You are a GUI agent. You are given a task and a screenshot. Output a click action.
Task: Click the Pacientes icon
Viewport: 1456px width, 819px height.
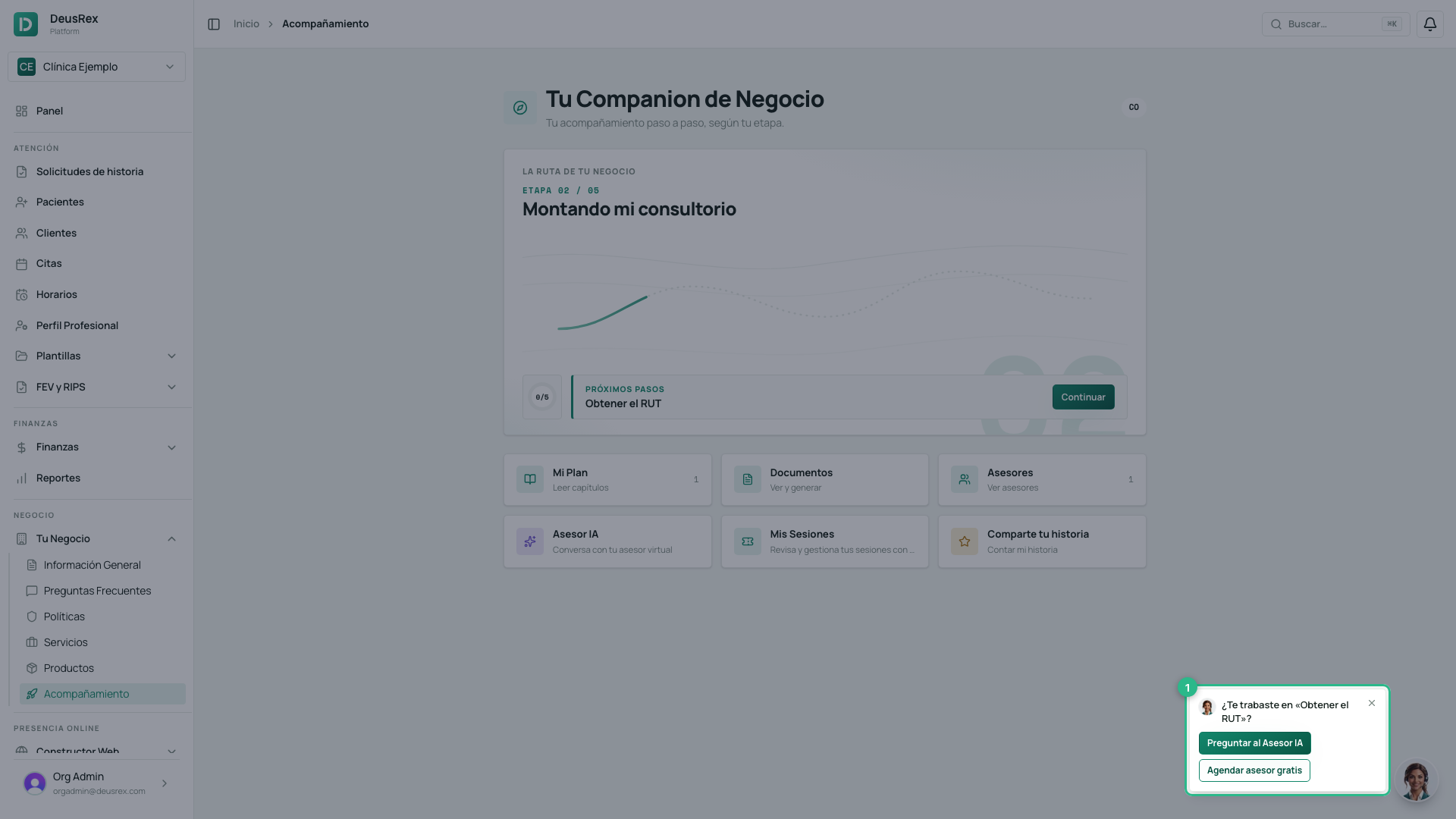pyautogui.click(x=21, y=202)
